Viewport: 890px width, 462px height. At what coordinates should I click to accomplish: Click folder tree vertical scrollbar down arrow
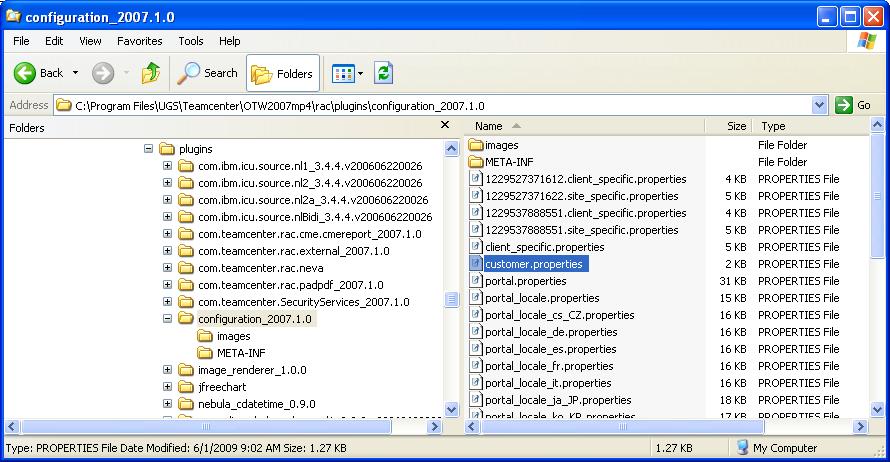point(452,409)
